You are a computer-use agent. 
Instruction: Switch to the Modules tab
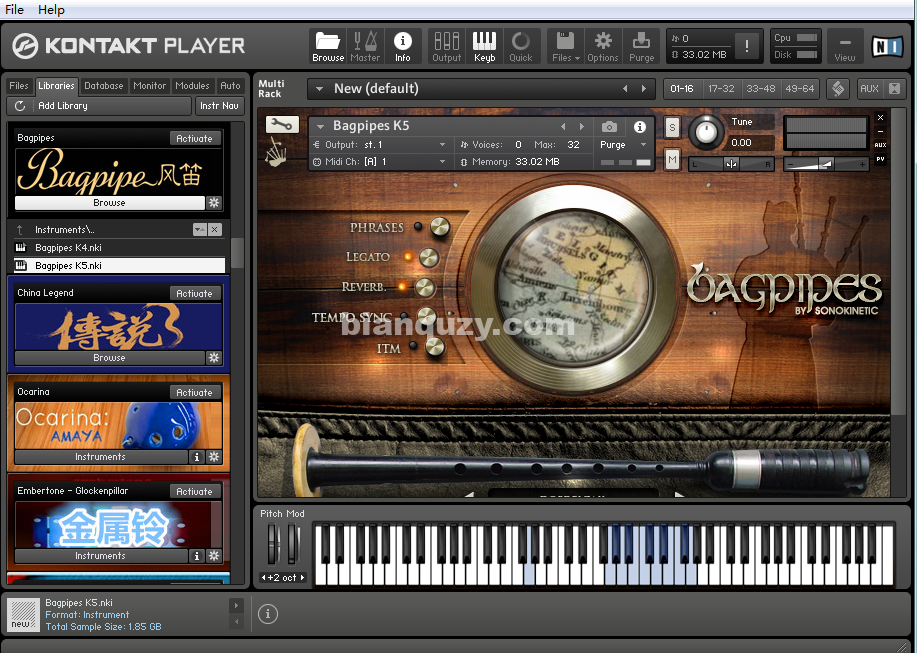point(192,86)
